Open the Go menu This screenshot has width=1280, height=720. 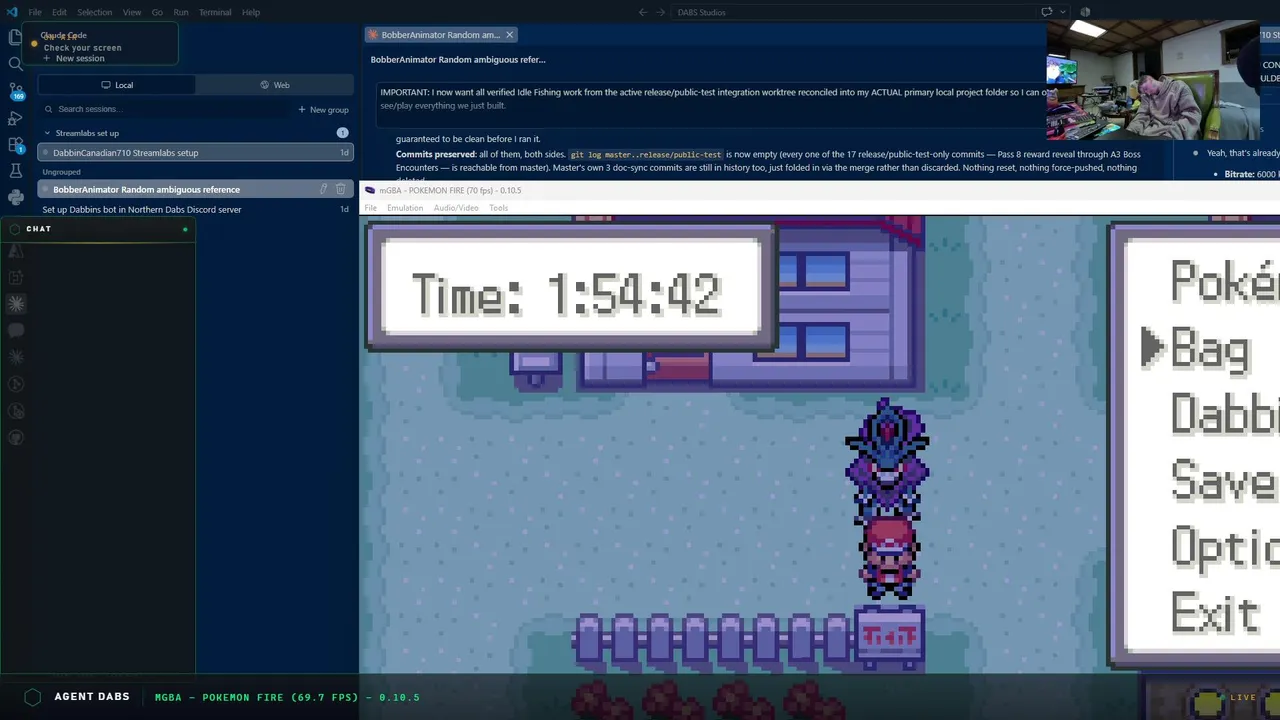click(157, 12)
